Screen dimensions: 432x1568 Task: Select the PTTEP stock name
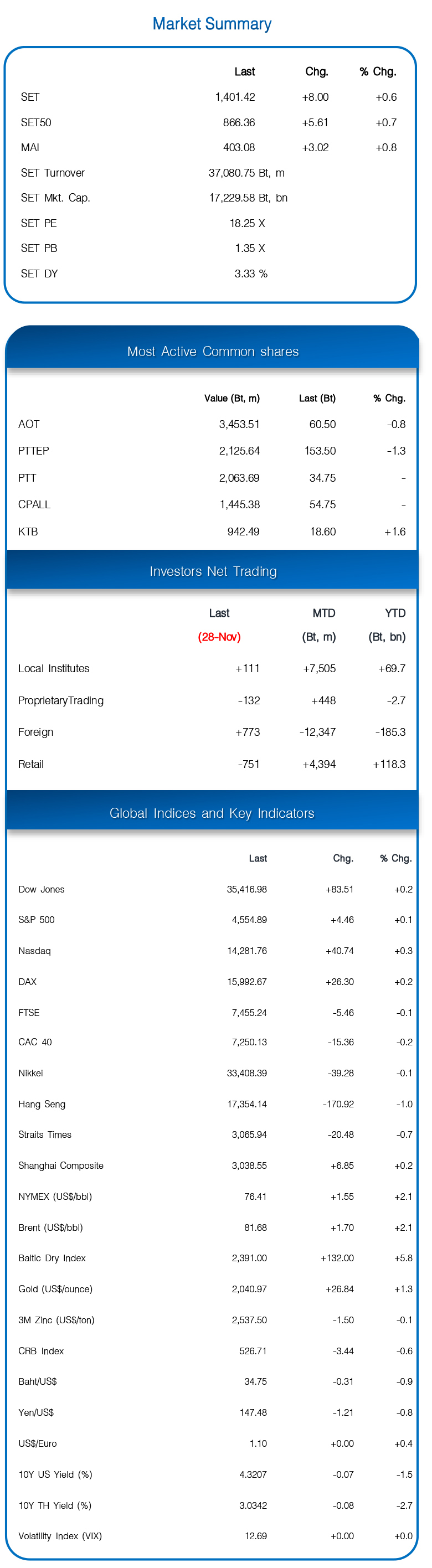click(34, 451)
